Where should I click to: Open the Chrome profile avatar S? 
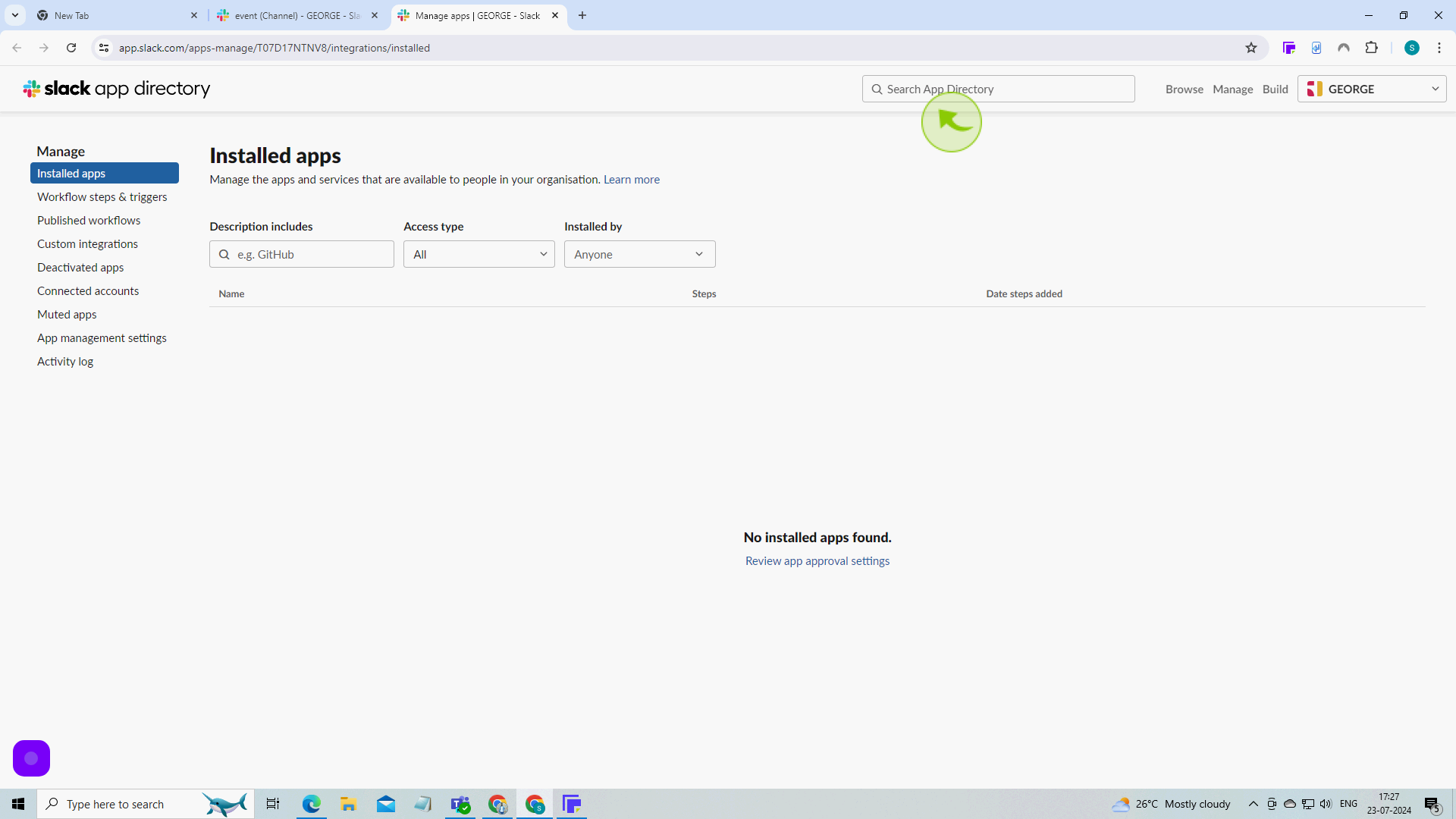[x=1412, y=48]
